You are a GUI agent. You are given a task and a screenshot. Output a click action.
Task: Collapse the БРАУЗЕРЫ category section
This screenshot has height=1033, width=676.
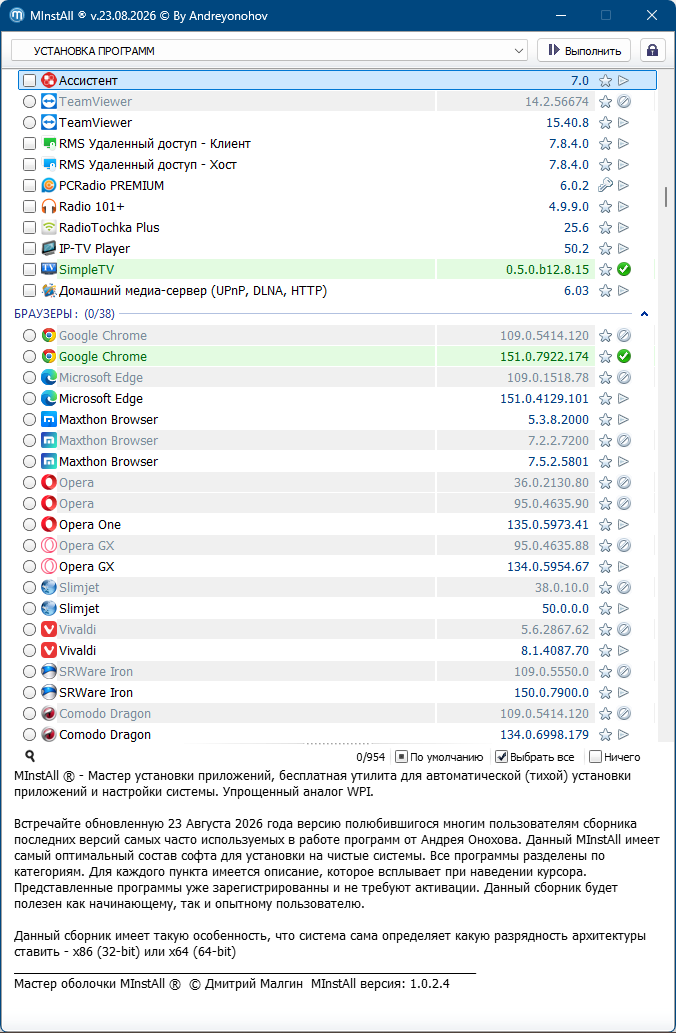pos(644,314)
